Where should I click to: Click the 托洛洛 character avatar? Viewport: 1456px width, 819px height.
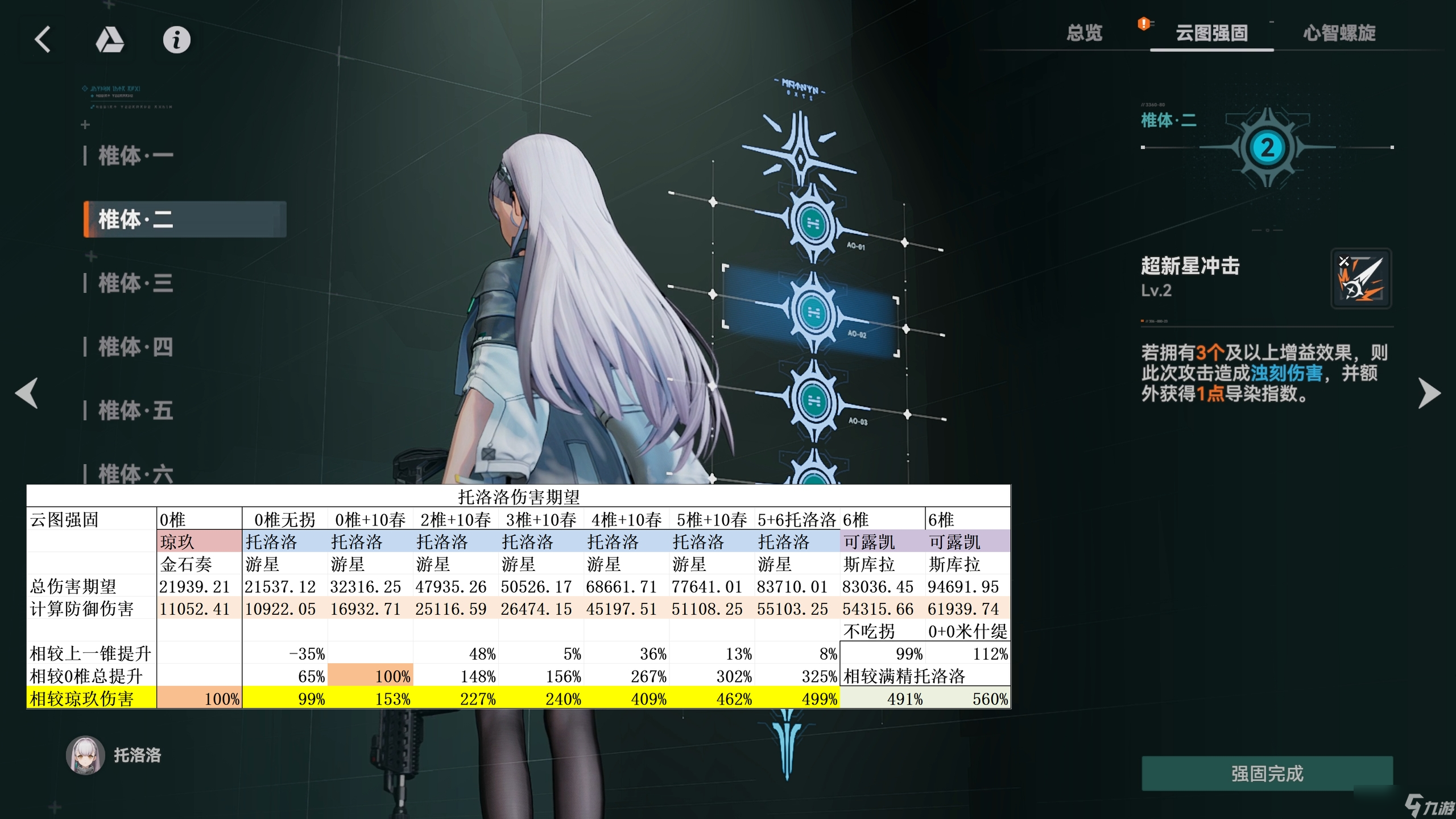(x=85, y=755)
